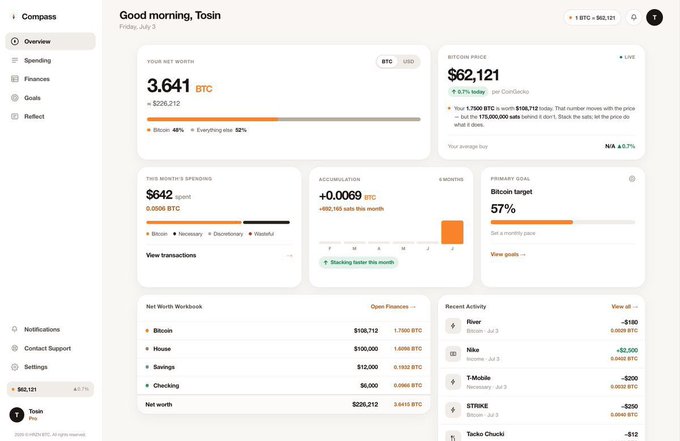
Task: Go to Finances in the sidebar
Action: coord(50,79)
